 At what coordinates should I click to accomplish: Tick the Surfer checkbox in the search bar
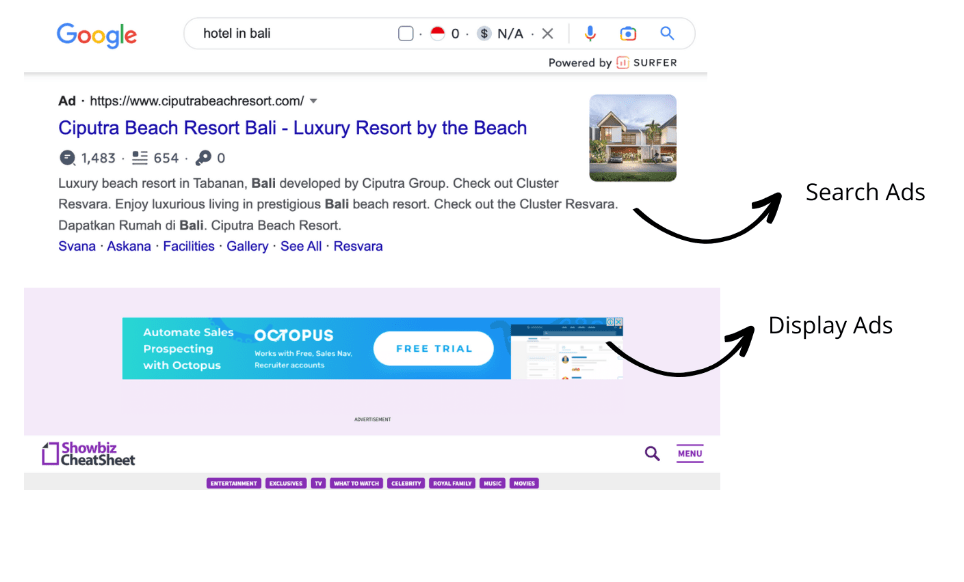tap(406, 33)
